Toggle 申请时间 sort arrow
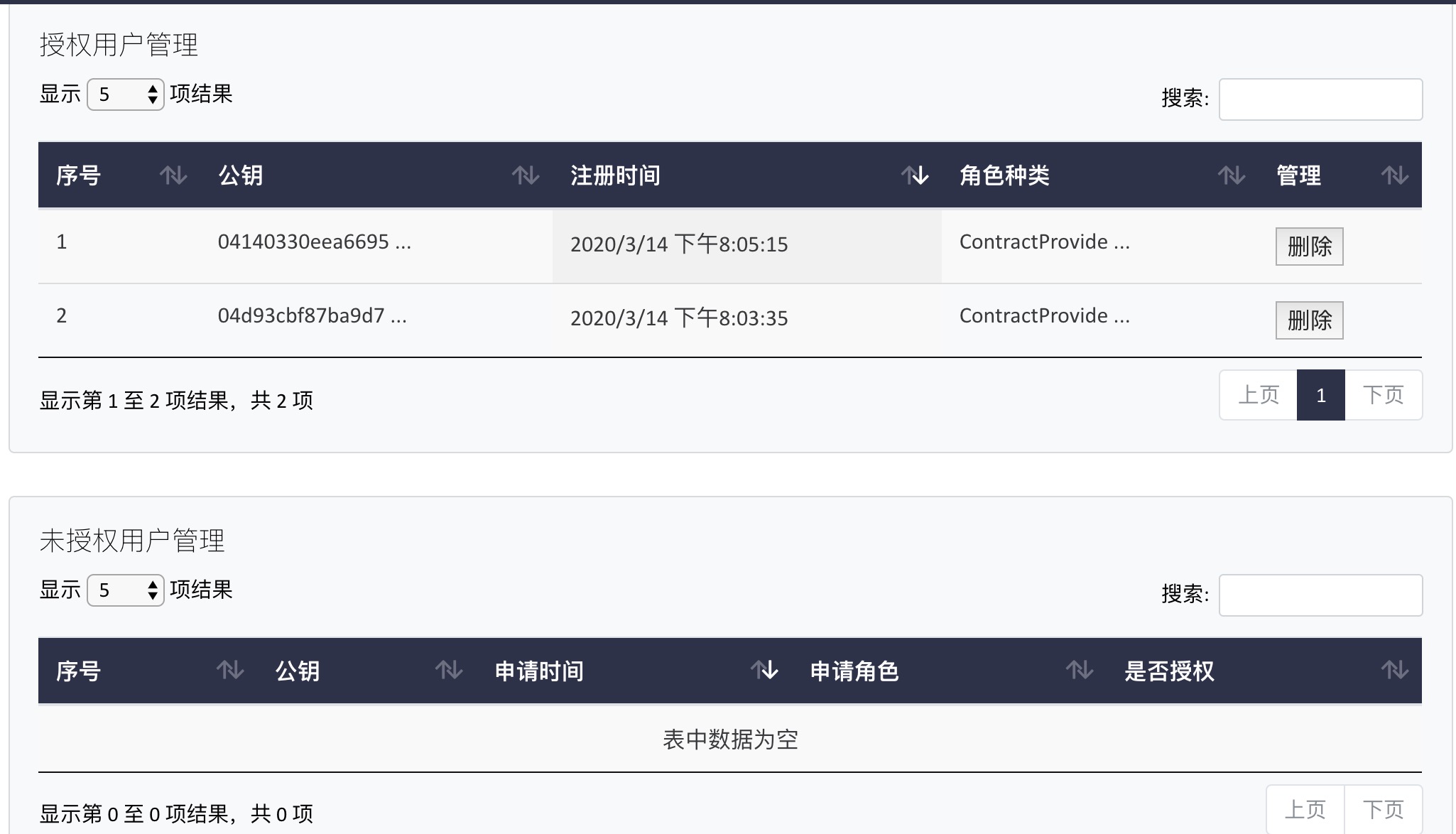The width and height of the screenshot is (1456, 834). tap(764, 670)
